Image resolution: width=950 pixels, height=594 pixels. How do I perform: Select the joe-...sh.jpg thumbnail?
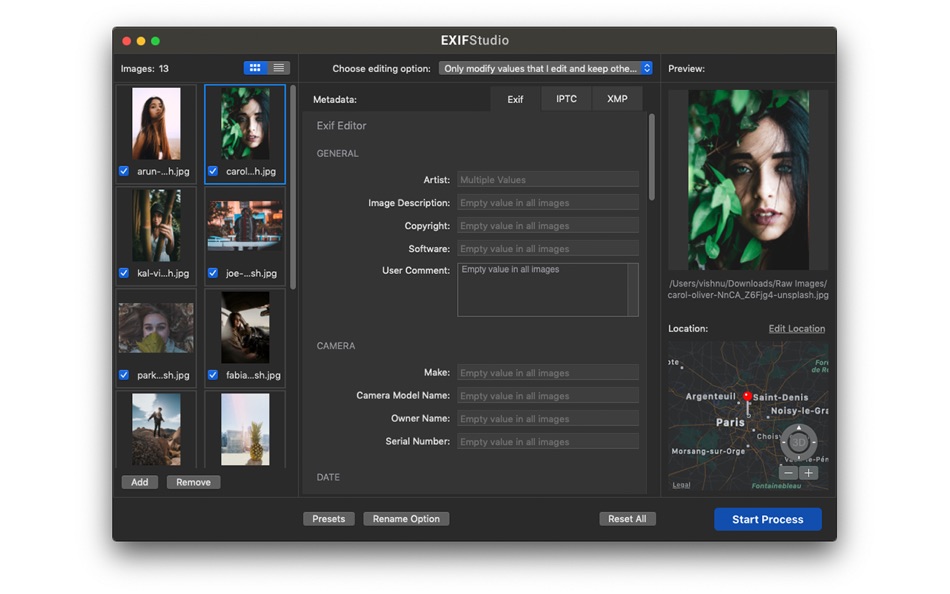[245, 225]
